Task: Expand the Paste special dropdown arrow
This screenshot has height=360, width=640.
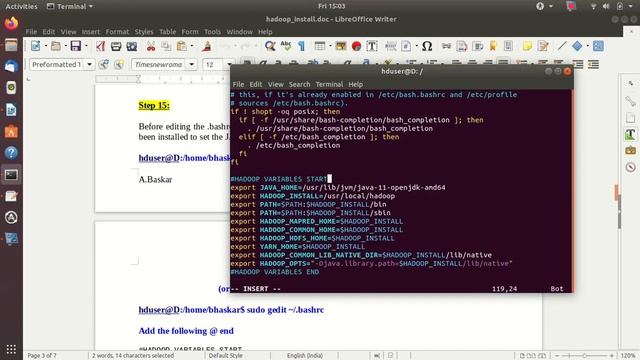Action: pyautogui.click(x=191, y=46)
